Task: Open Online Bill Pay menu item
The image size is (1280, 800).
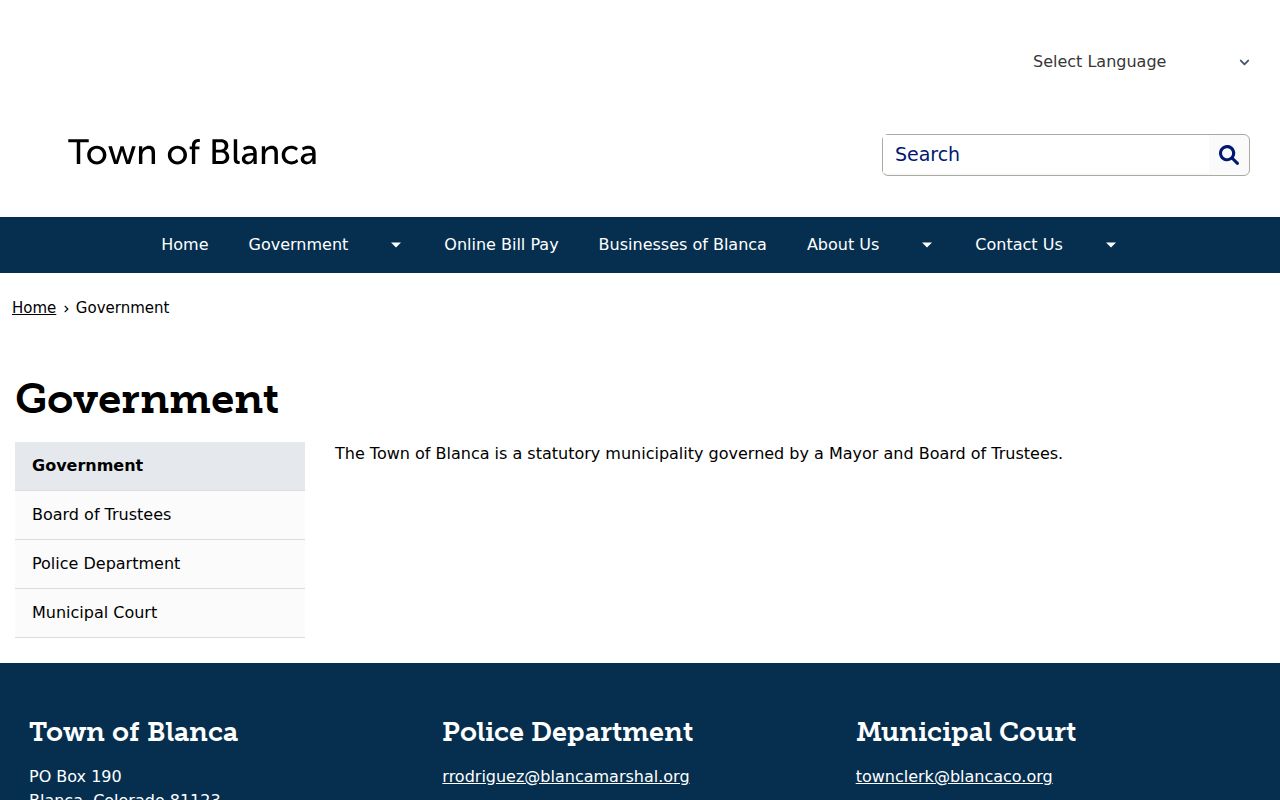Action: tap(501, 245)
